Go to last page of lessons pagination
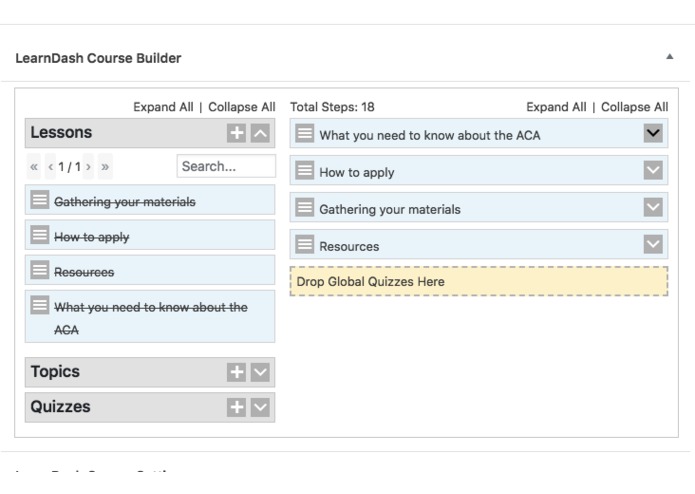 tap(106, 167)
